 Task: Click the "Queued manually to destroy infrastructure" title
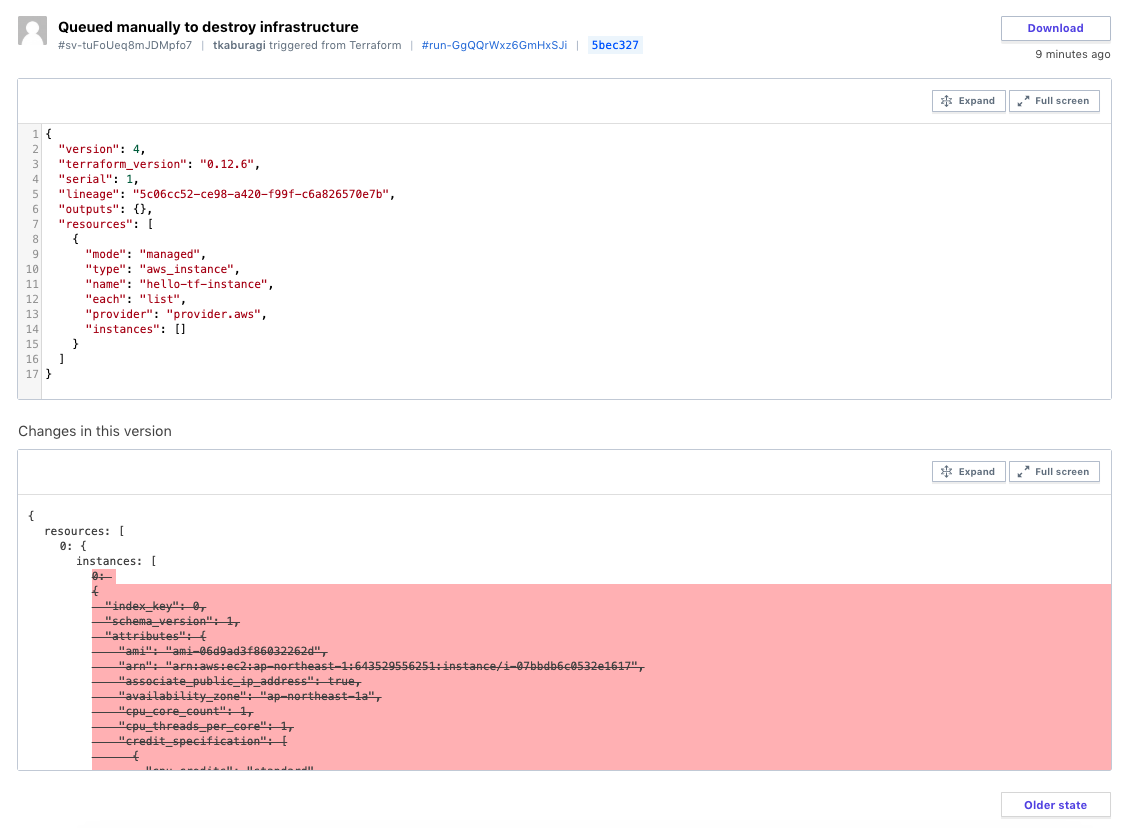tap(208, 27)
